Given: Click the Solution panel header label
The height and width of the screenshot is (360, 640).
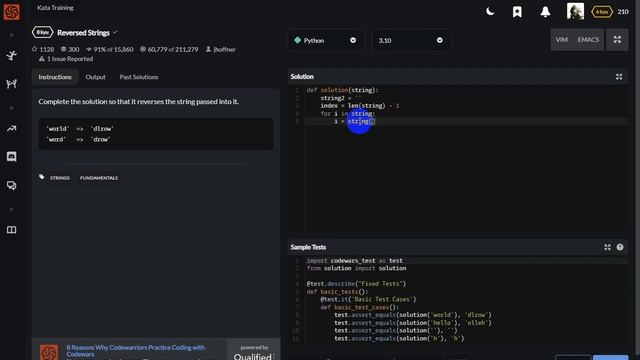Looking at the screenshot, I should [302, 77].
